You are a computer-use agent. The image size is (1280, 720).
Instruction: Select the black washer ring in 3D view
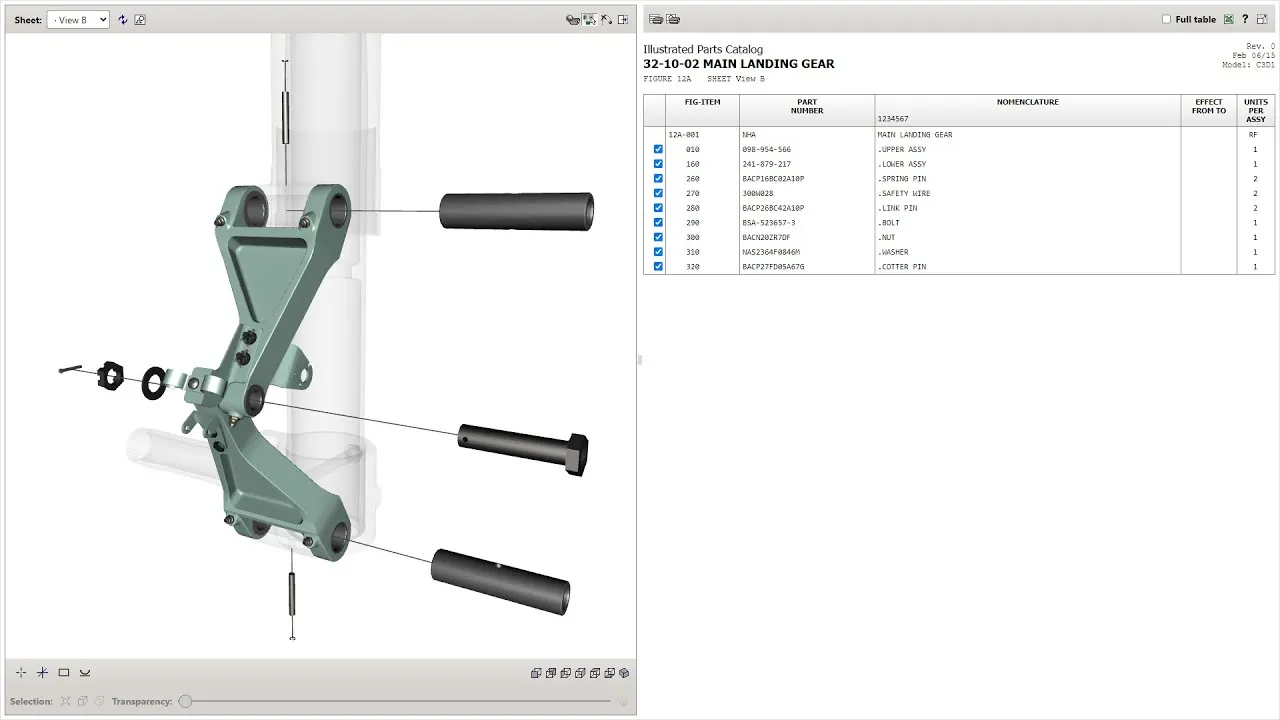click(x=154, y=382)
